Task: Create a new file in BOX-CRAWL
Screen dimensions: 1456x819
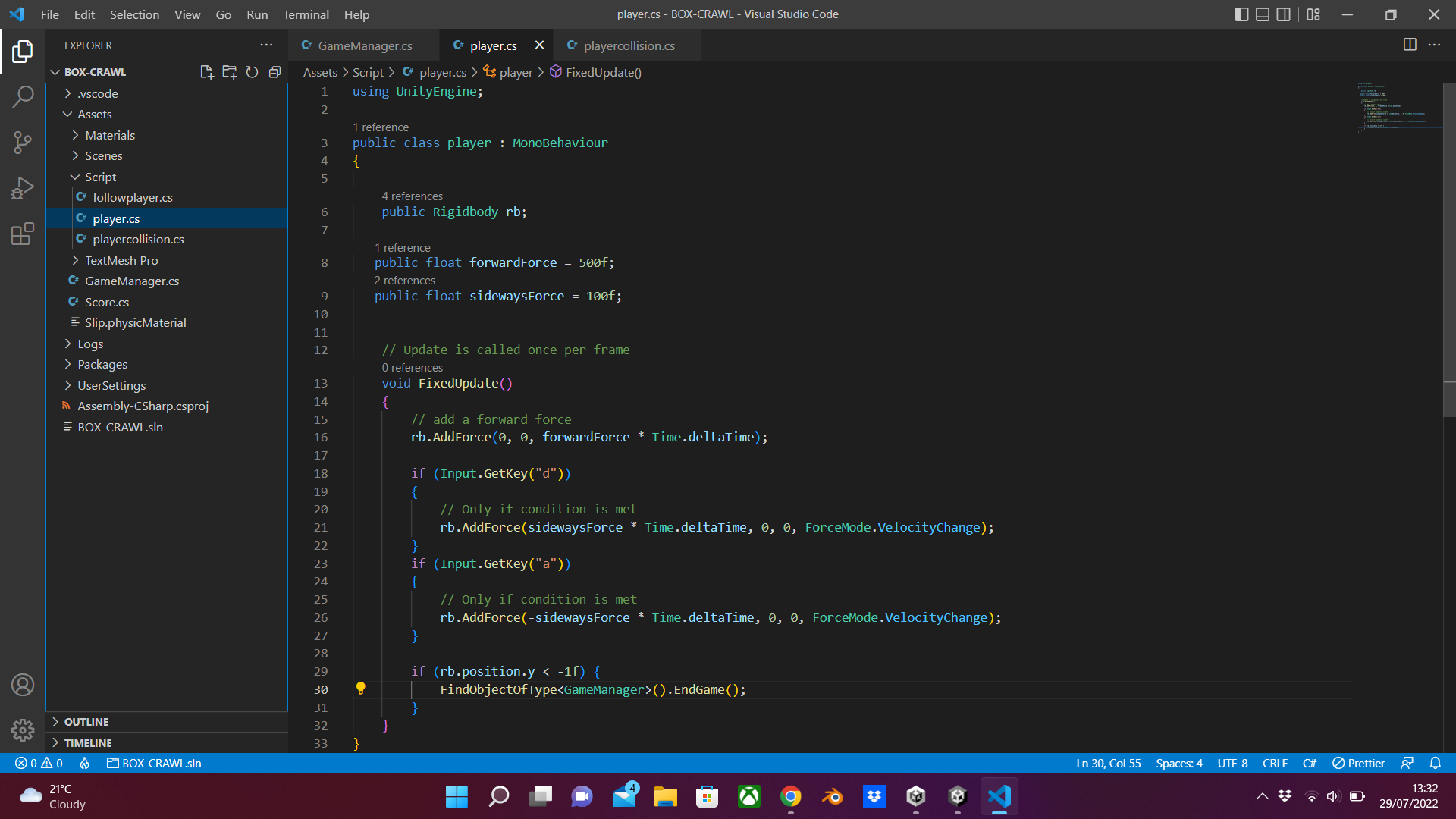Action: click(206, 71)
